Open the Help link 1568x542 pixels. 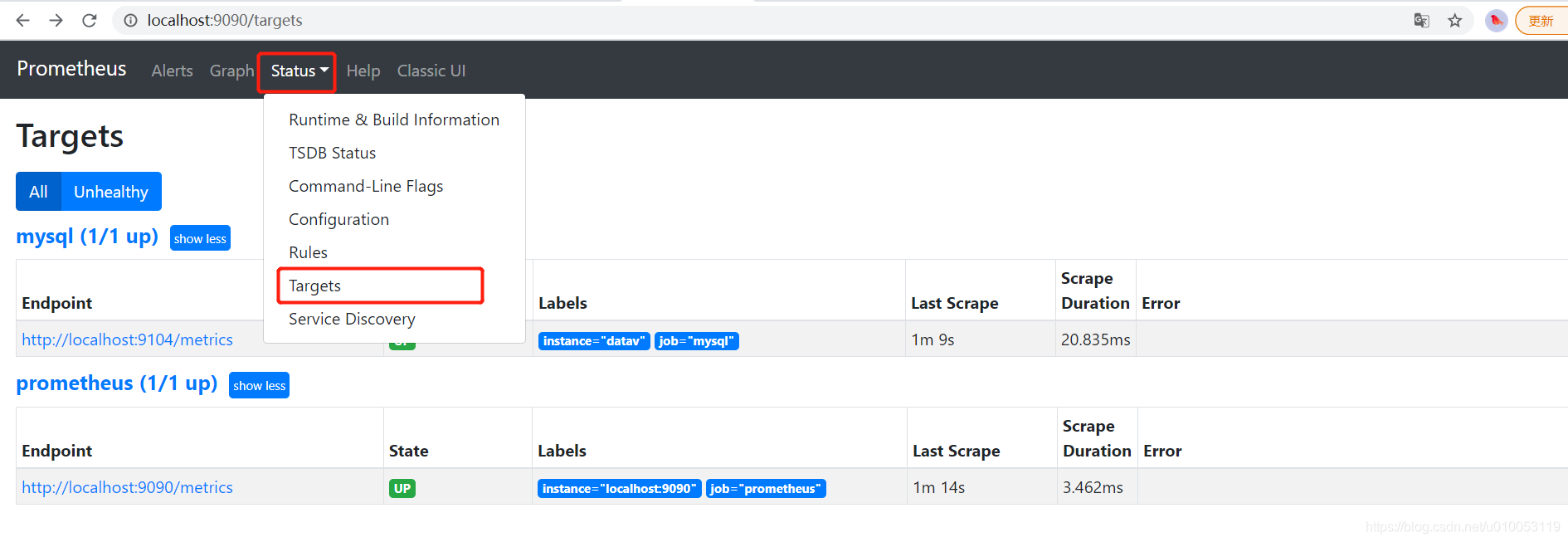[363, 71]
